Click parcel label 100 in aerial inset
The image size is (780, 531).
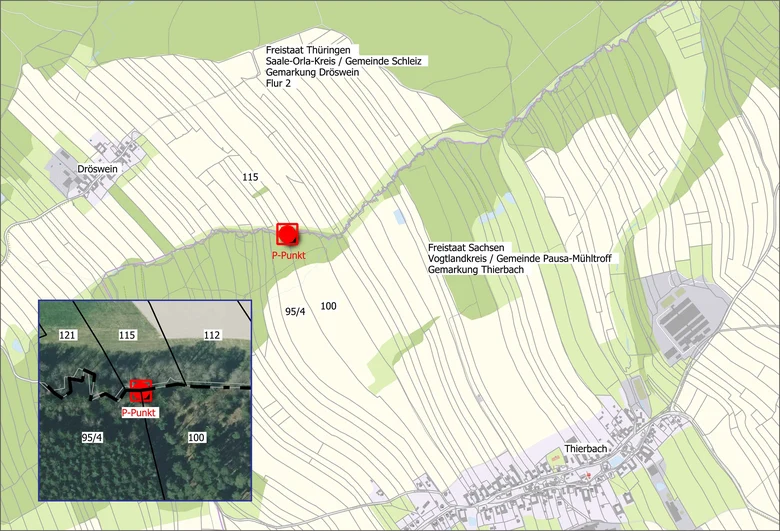coord(196,437)
